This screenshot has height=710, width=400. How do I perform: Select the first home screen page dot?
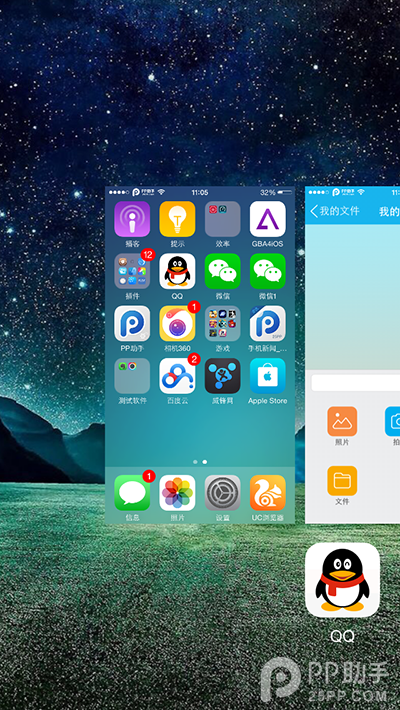pyautogui.click(x=195, y=462)
